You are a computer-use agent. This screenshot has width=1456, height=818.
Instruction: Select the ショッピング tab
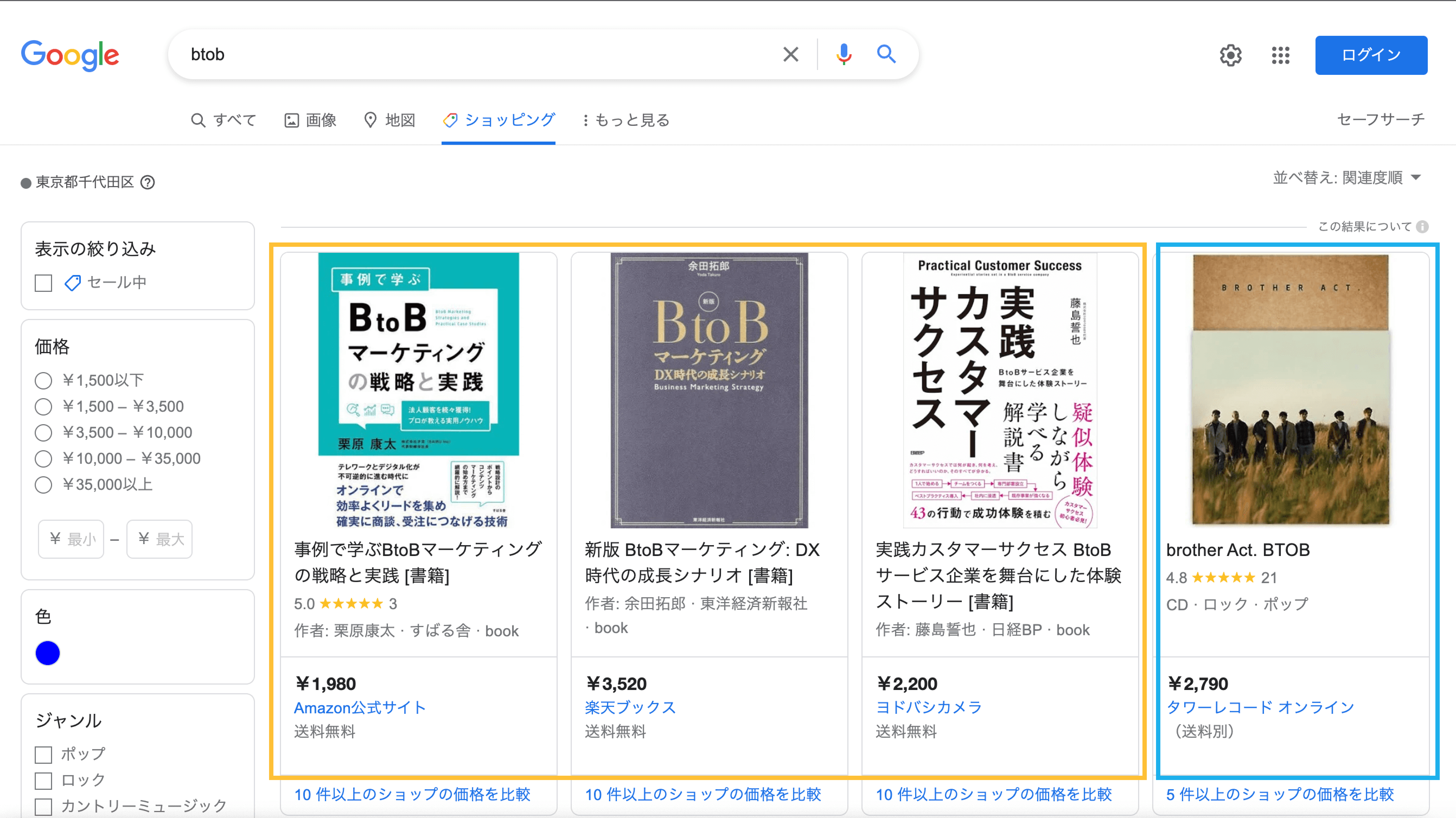click(x=499, y=120)
